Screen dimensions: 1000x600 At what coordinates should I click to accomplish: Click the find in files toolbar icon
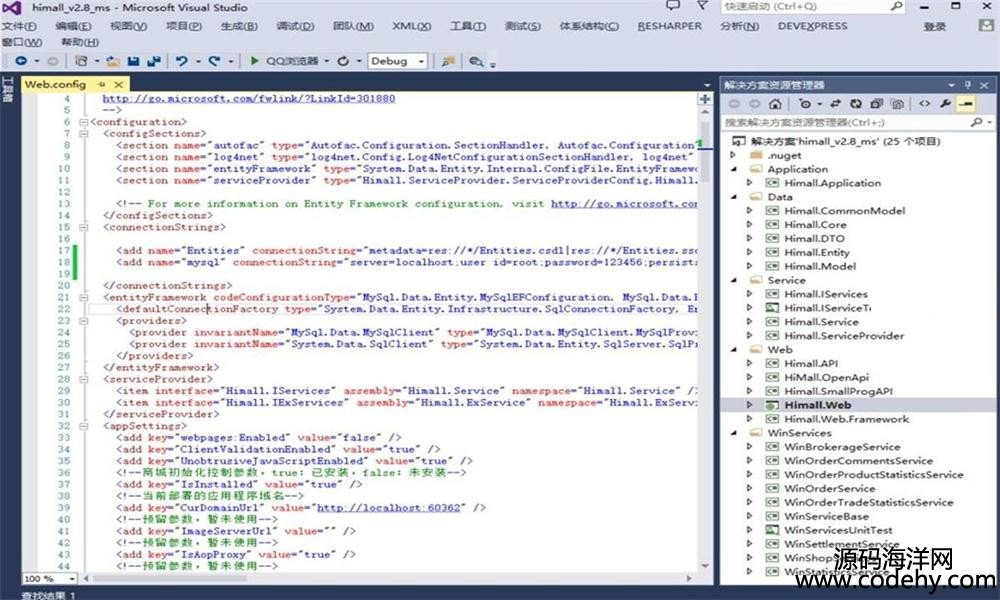click(448, 61)
